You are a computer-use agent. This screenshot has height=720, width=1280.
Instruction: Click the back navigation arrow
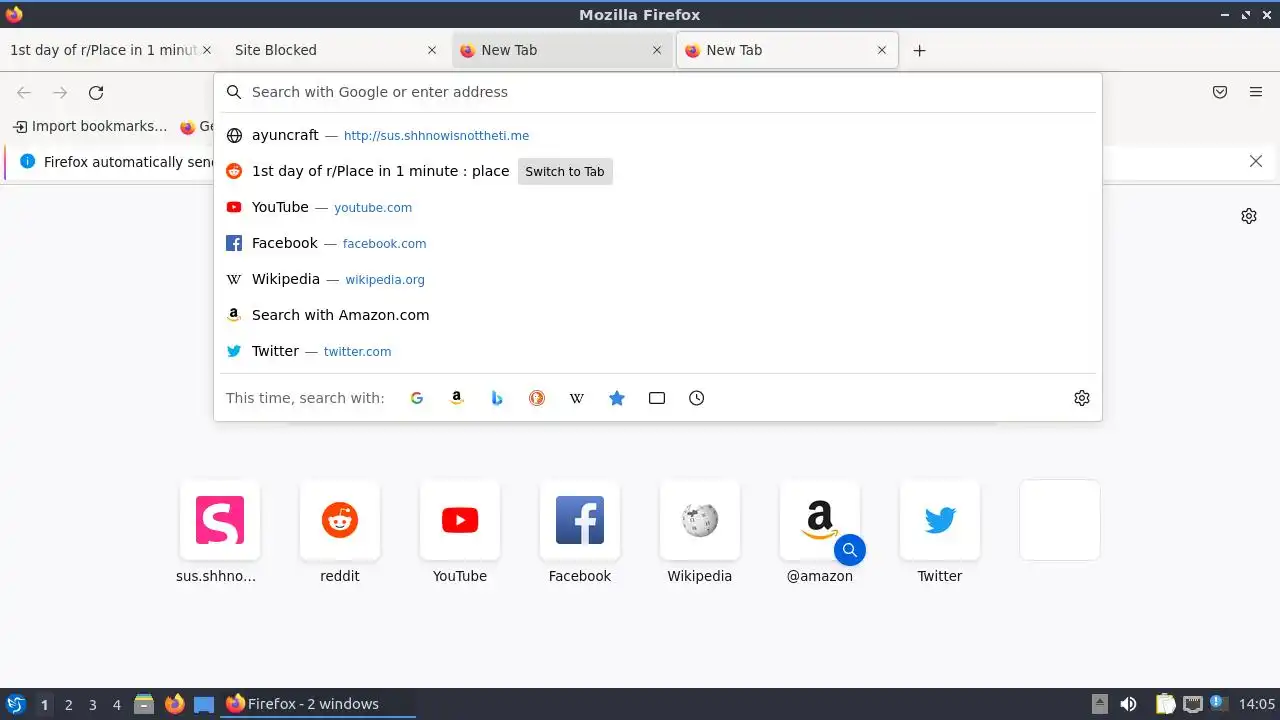(x=24, y=93)
